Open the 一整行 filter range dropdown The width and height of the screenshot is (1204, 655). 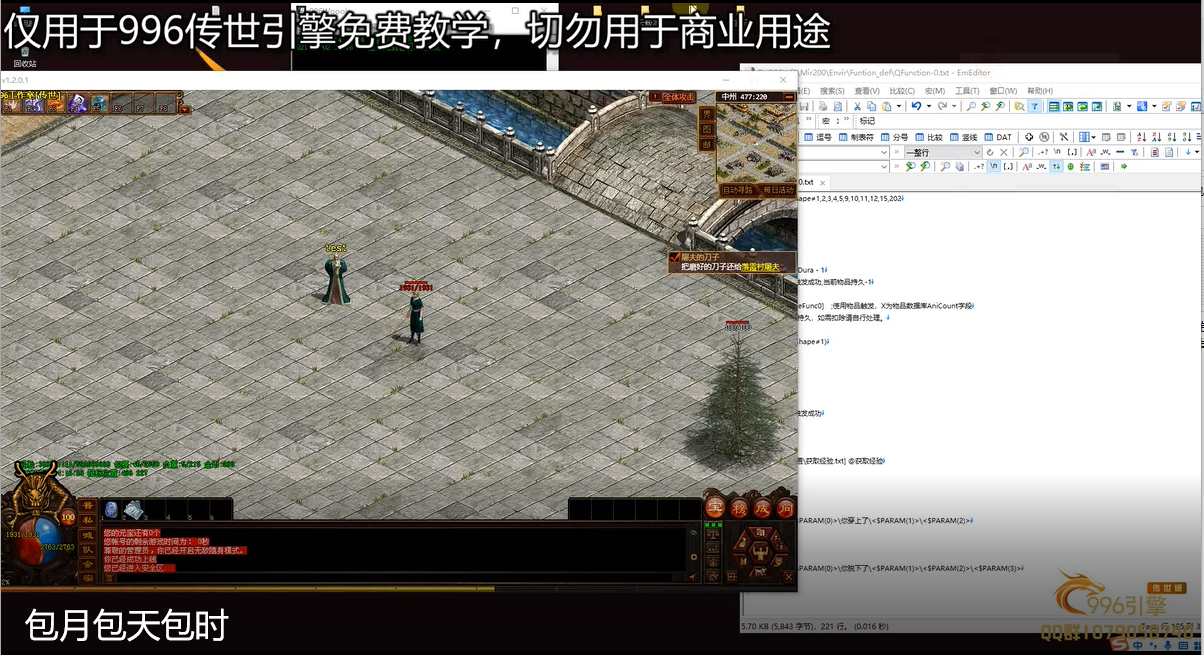pyautogui.click(x=943, y=152)
